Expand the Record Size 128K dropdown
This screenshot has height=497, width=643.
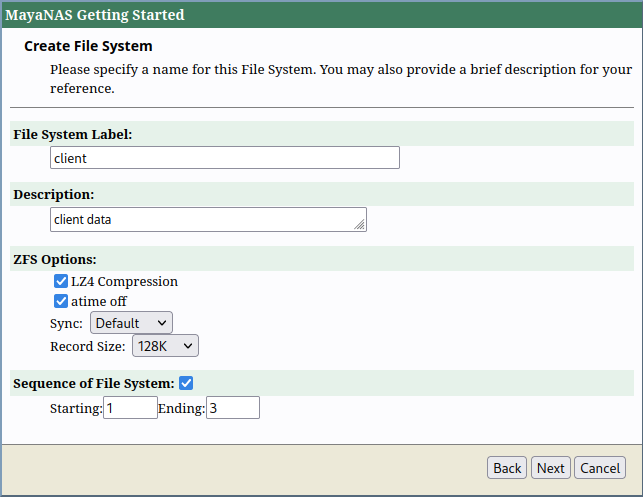(165, 346)
